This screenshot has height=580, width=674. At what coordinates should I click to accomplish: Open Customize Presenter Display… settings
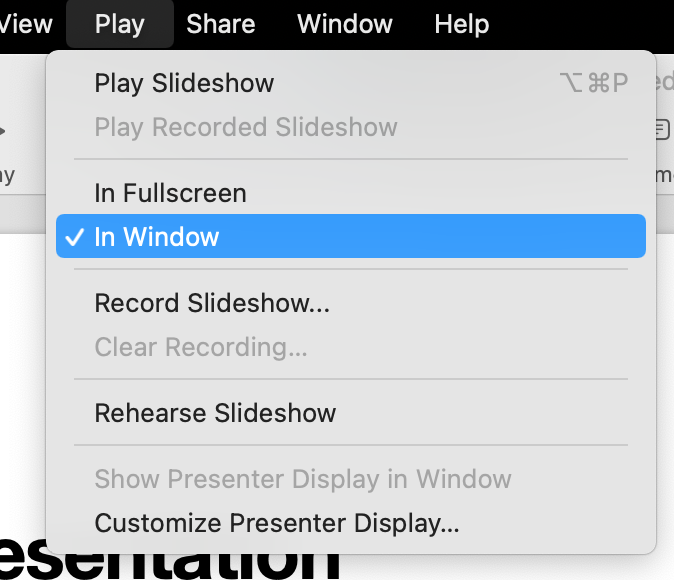click(277, 523)
